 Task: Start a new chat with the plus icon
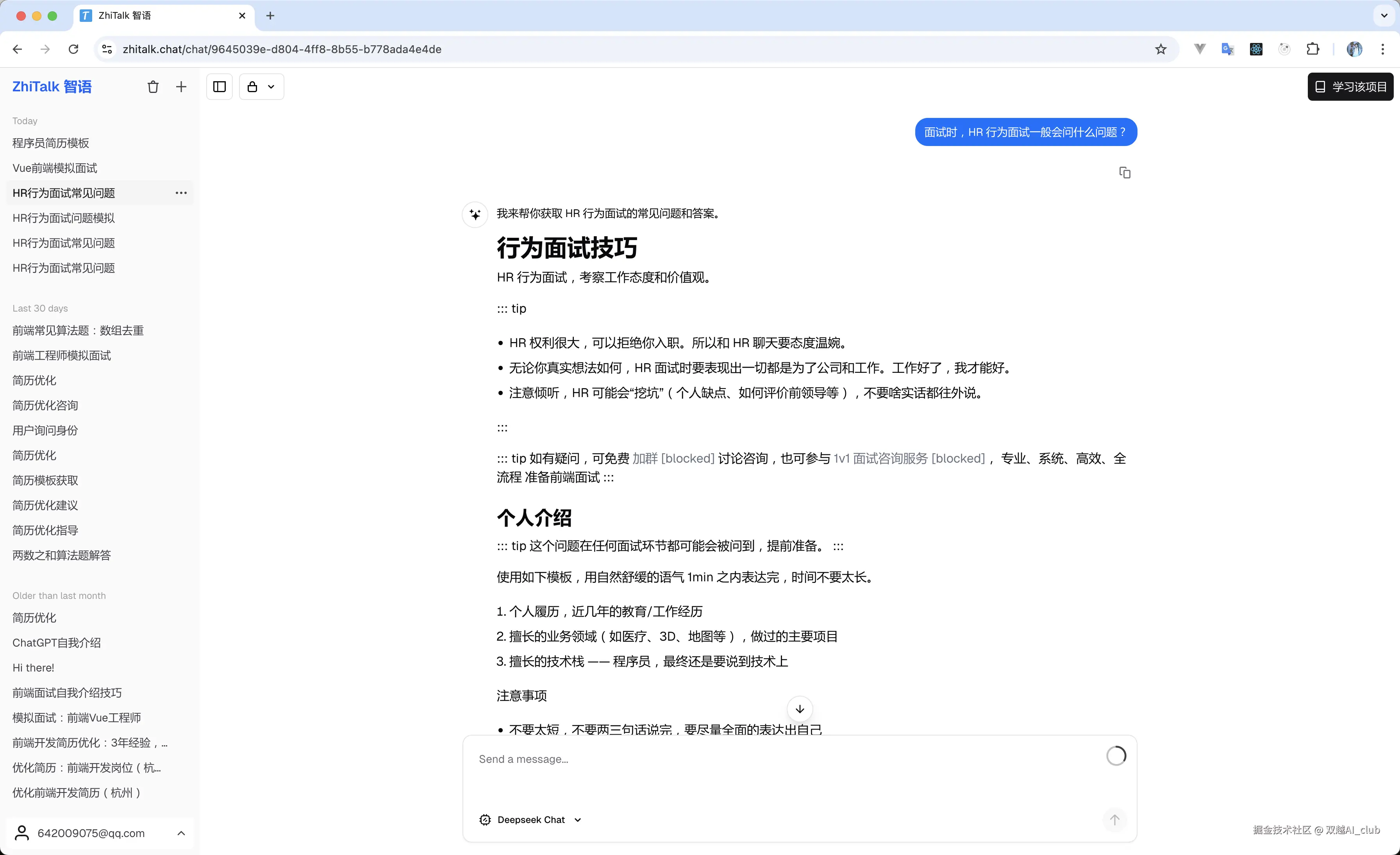(181, 86)
